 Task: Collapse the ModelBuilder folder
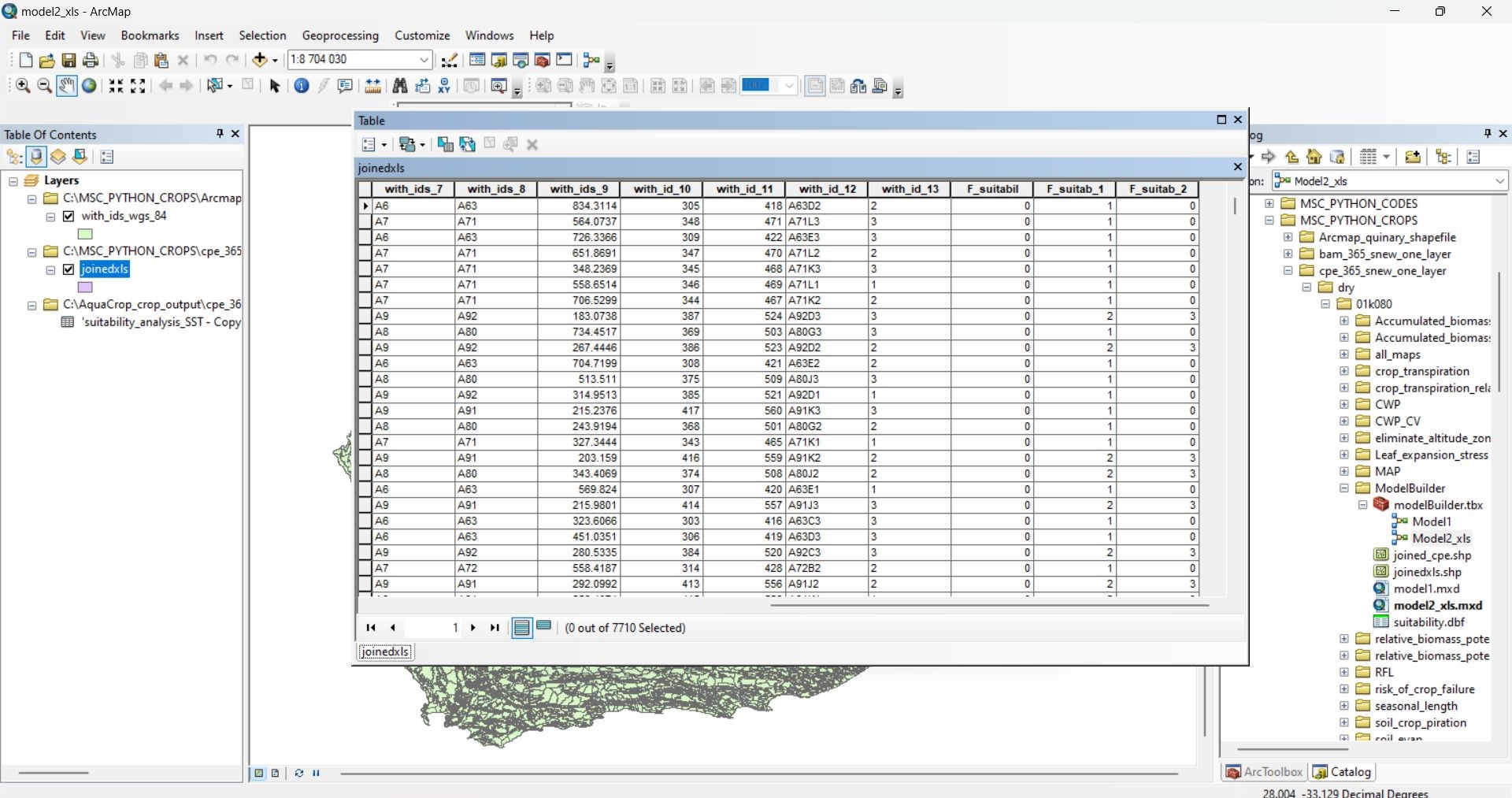click(x=1343, y=488)
